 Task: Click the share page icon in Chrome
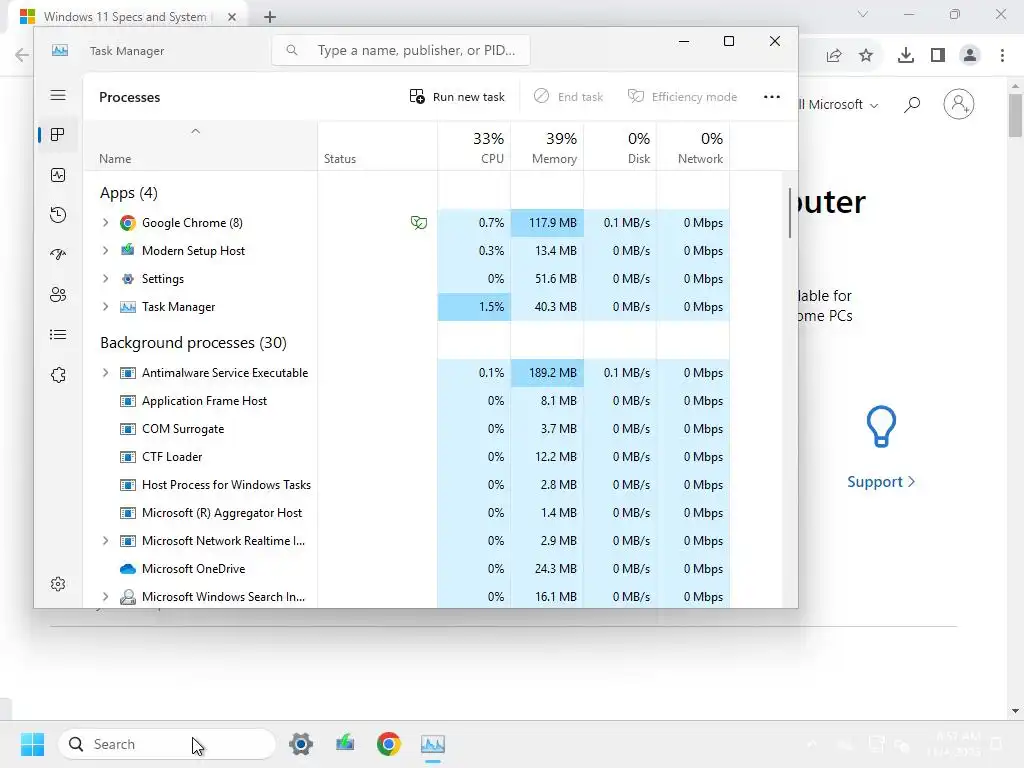[834, 56]
